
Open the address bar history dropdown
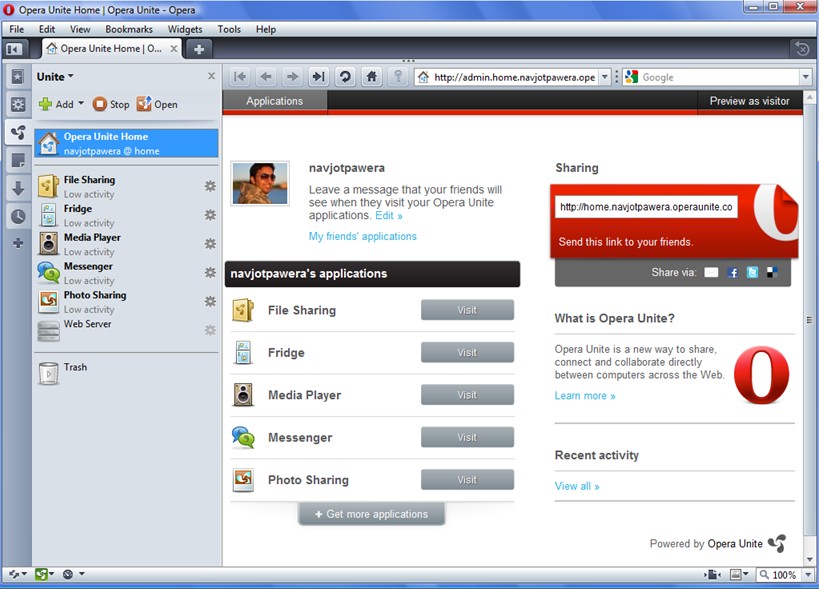tap(604, 77)
